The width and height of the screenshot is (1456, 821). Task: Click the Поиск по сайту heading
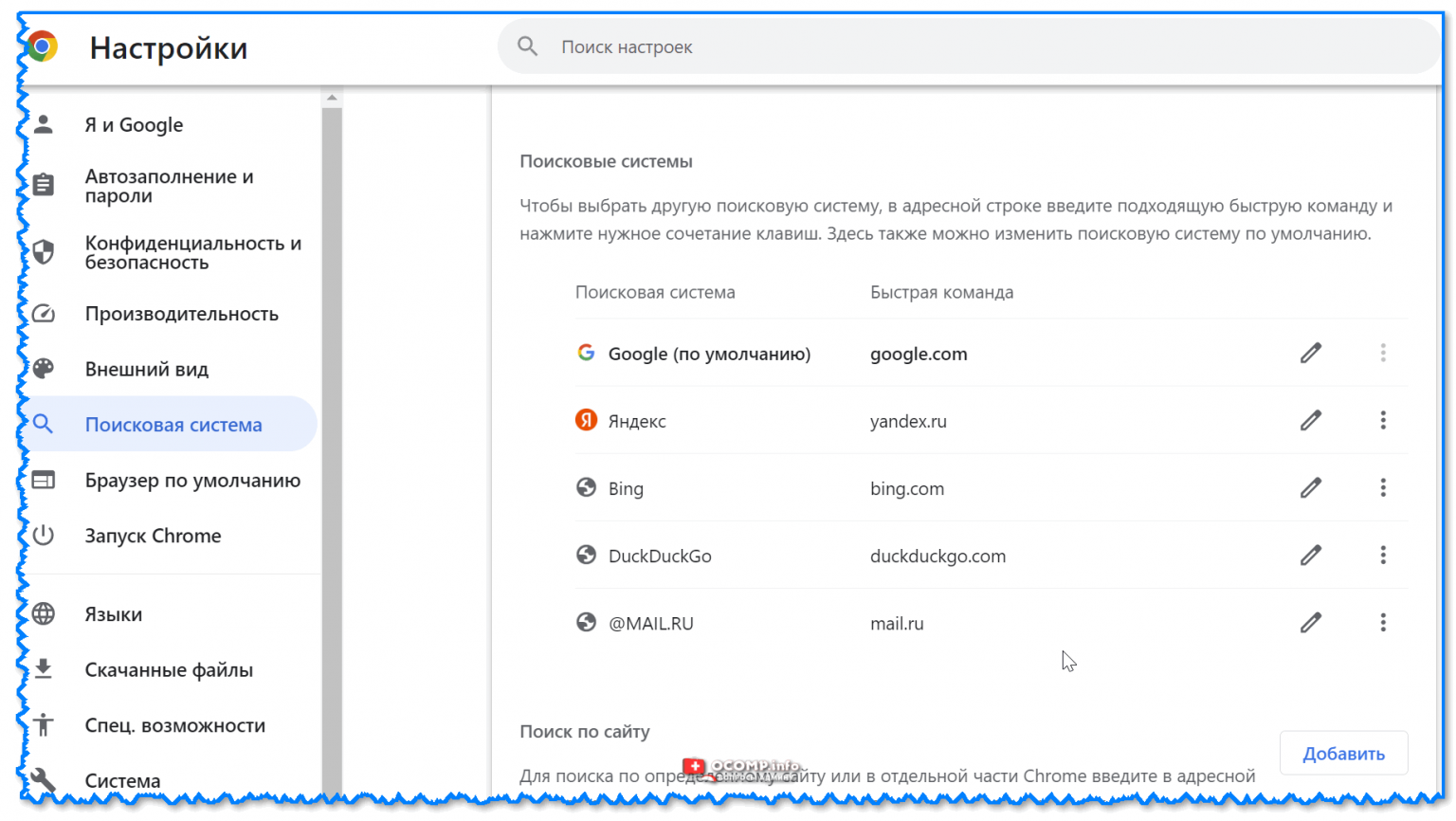point(585,731)
